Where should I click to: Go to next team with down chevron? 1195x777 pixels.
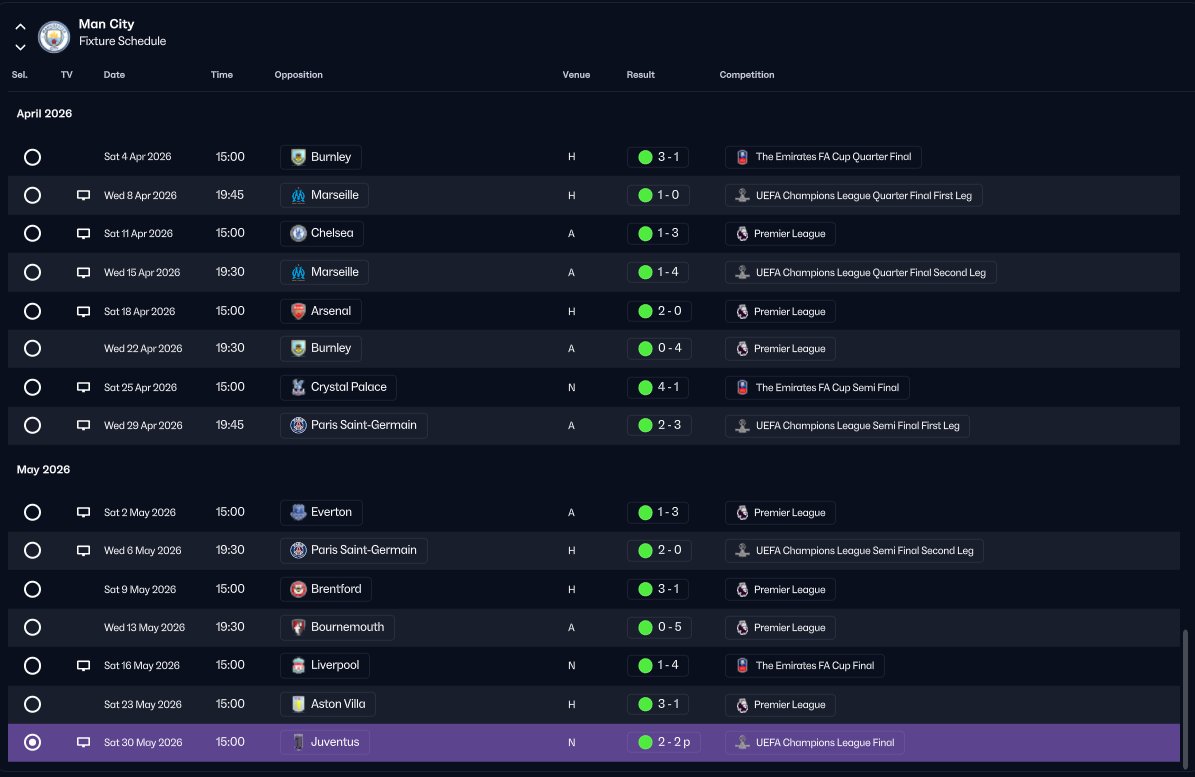(x=21, y=47)
